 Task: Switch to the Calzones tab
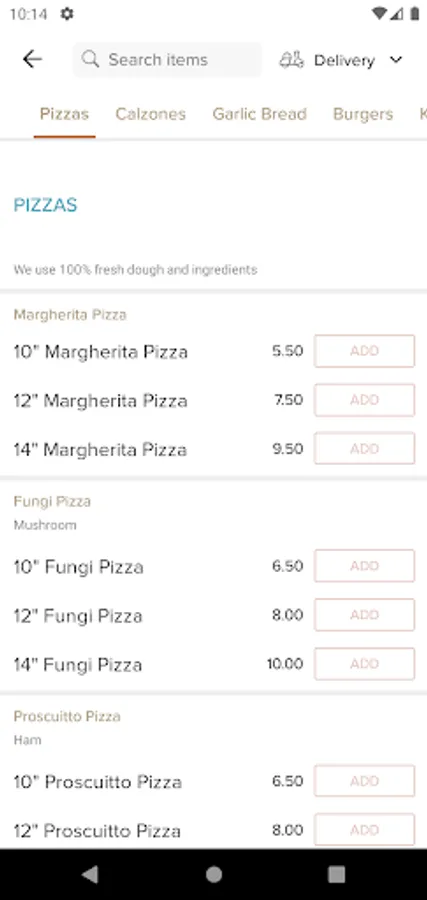coord(150,114)
